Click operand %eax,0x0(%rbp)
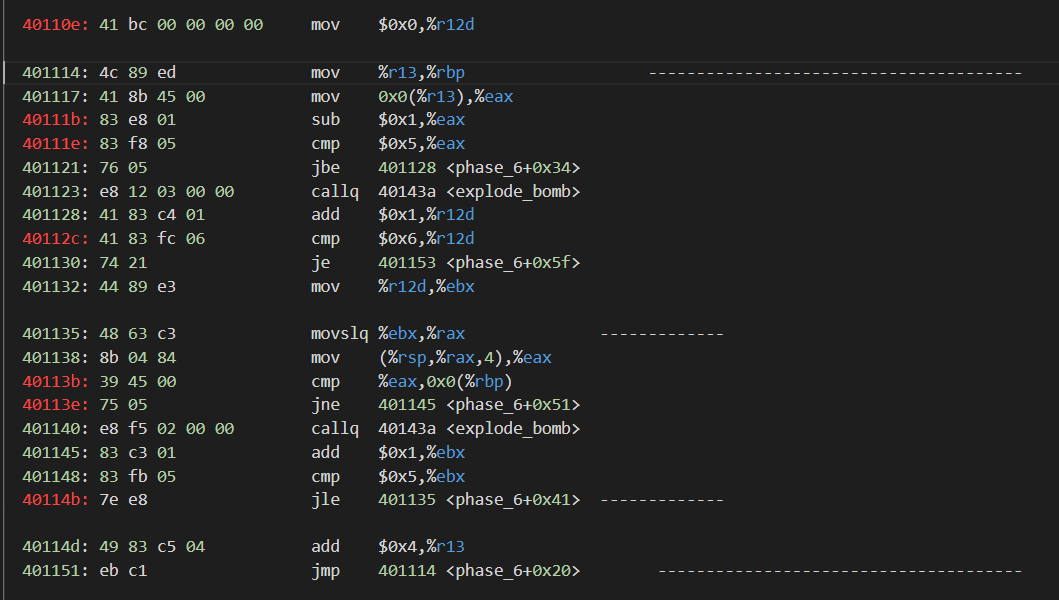1059x600 pixels. [446, 382]
